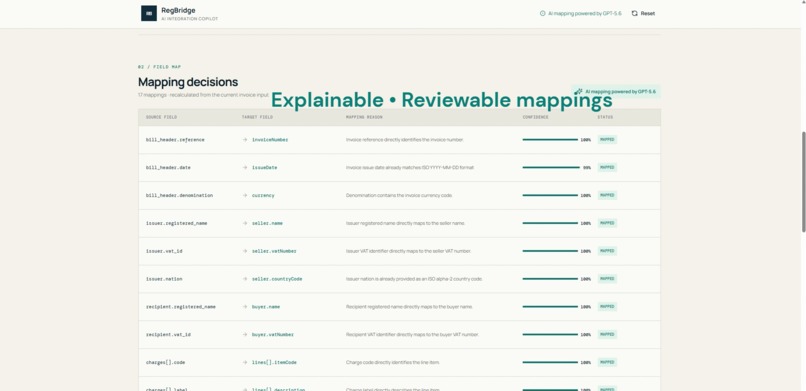Screen dimensions: 806x391
Task: Select source field issuer.registered_name
Action: 176,223
